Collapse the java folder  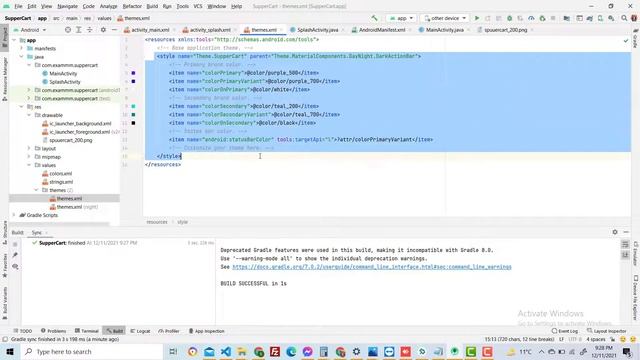(x=22, y=57)
